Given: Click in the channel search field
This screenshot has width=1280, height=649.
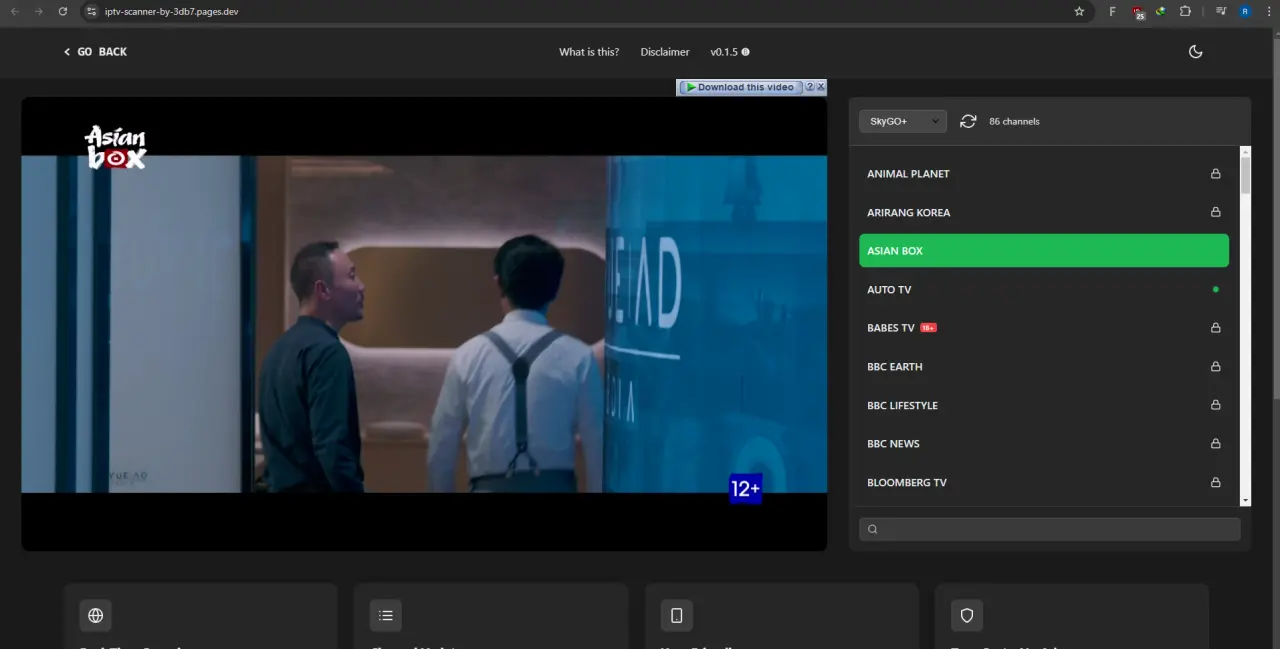Looking at the screenshot, I should coord(1050,529).
